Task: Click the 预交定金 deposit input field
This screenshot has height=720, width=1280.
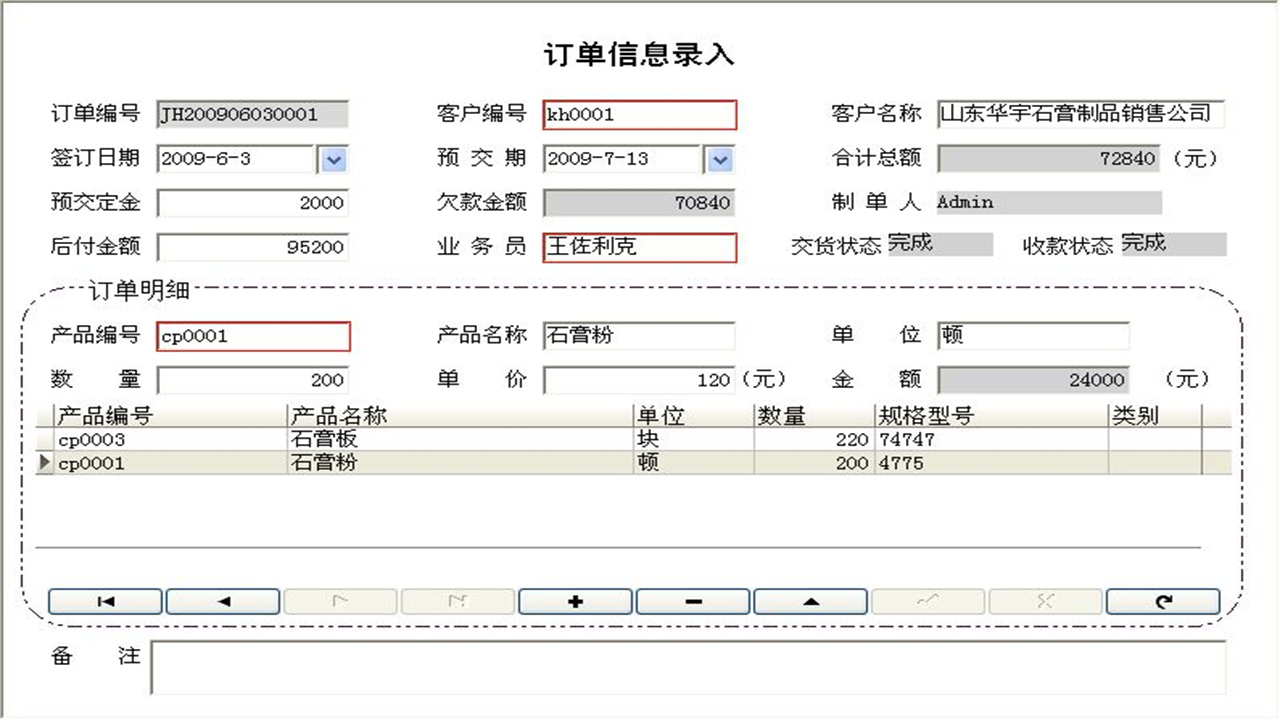Action: 250,203
